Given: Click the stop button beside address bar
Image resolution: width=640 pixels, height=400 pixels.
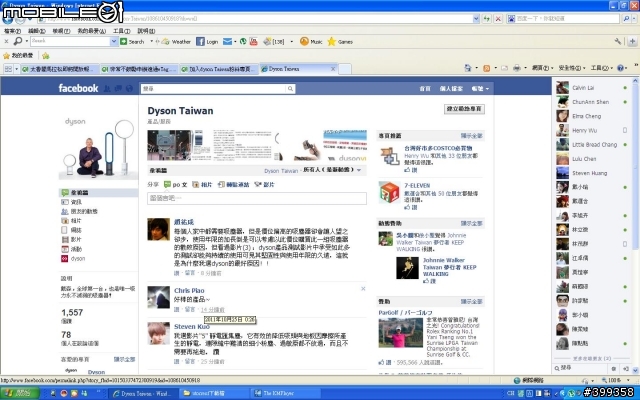Looking at the screenshot, I should pos(498,19).
